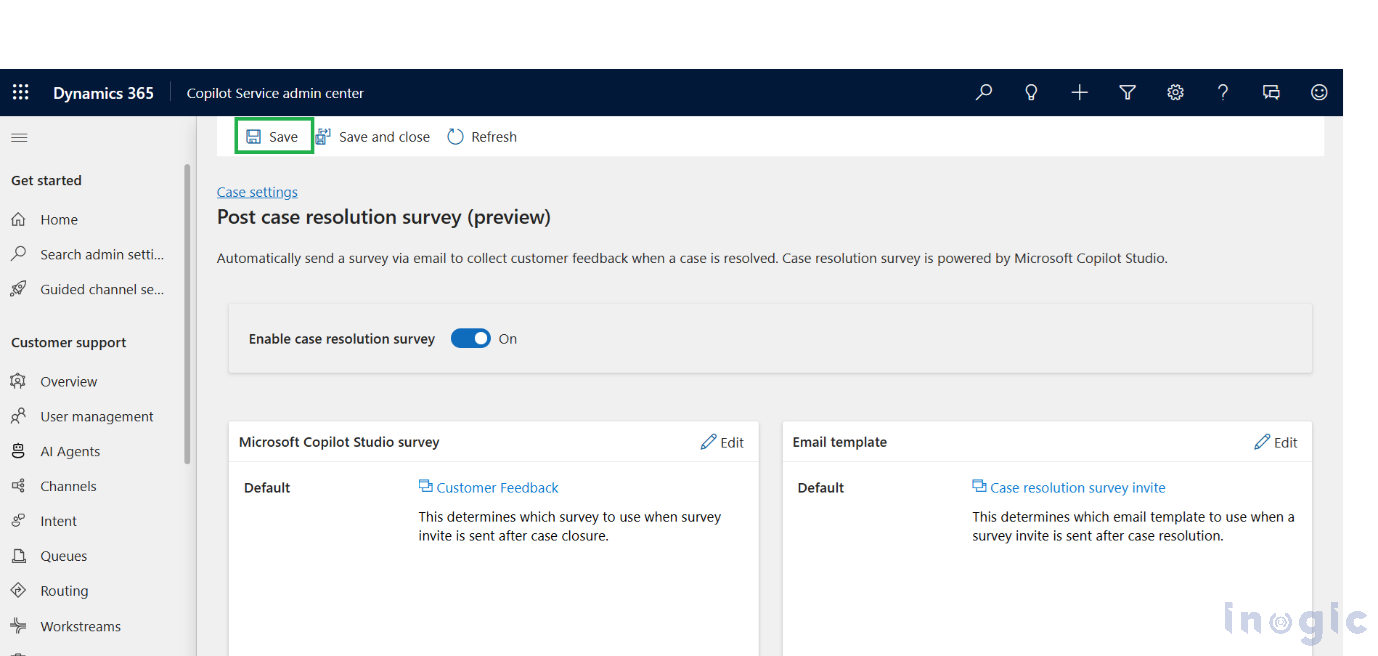Click Save and close
The image size is (1378, 656).
[373, 137]
